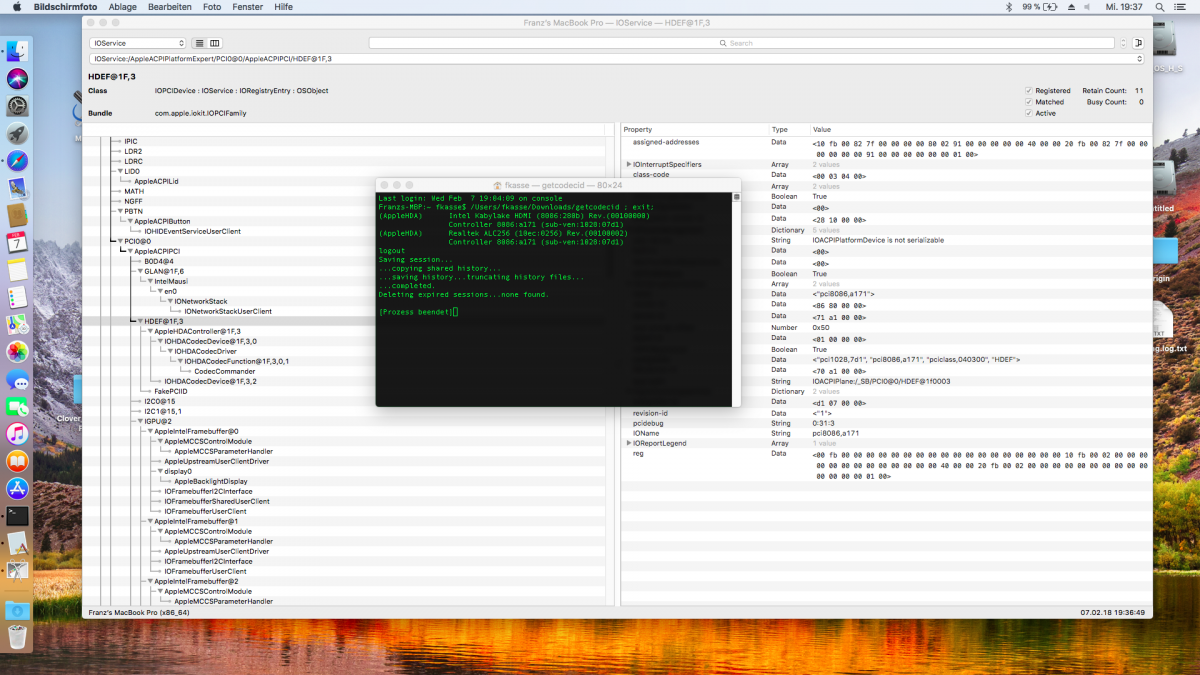Expand the IOInterruptSpecifiers property row

tap(629, 164)
